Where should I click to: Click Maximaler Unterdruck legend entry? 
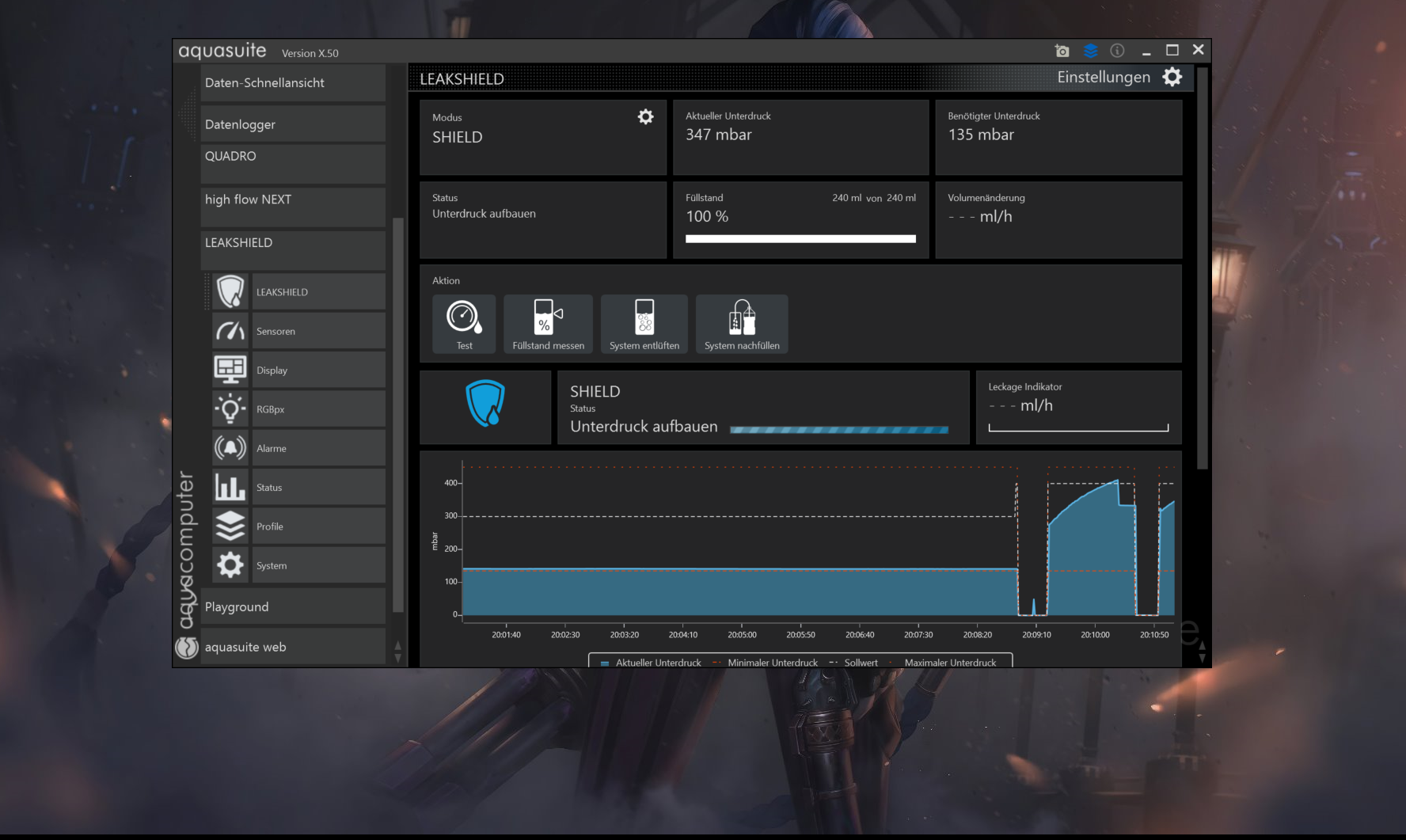(942, 663)
